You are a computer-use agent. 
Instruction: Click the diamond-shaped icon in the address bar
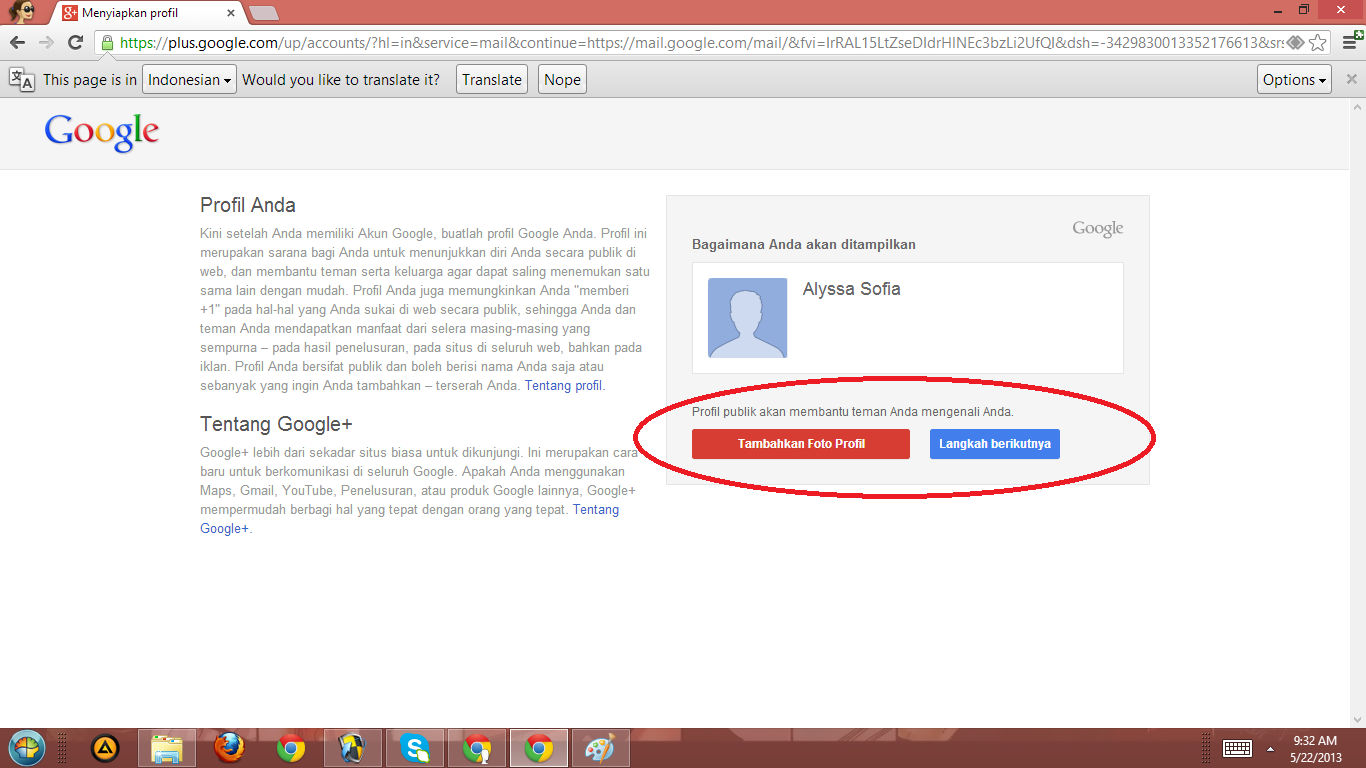1295,42
